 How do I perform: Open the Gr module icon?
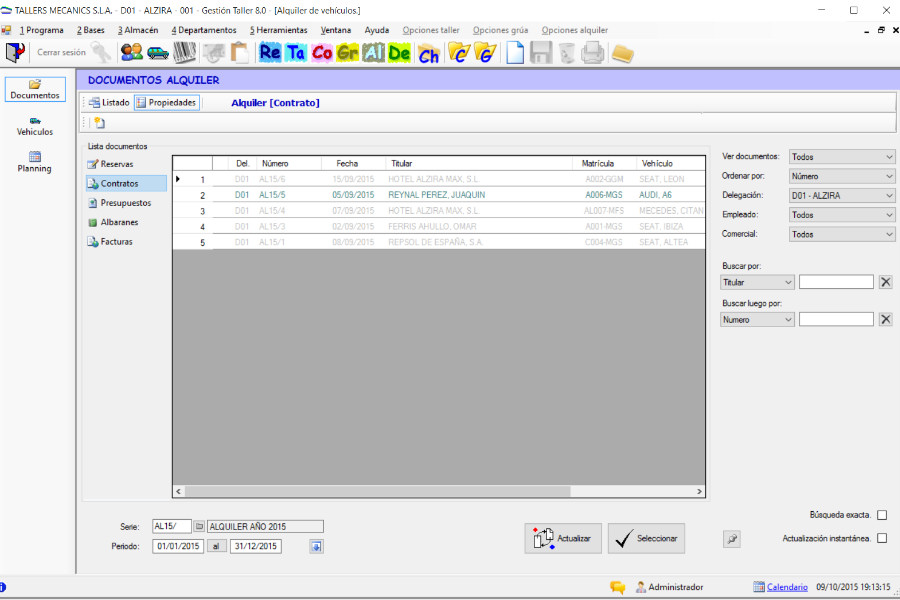pyautogui.click(x=348, y=53)
